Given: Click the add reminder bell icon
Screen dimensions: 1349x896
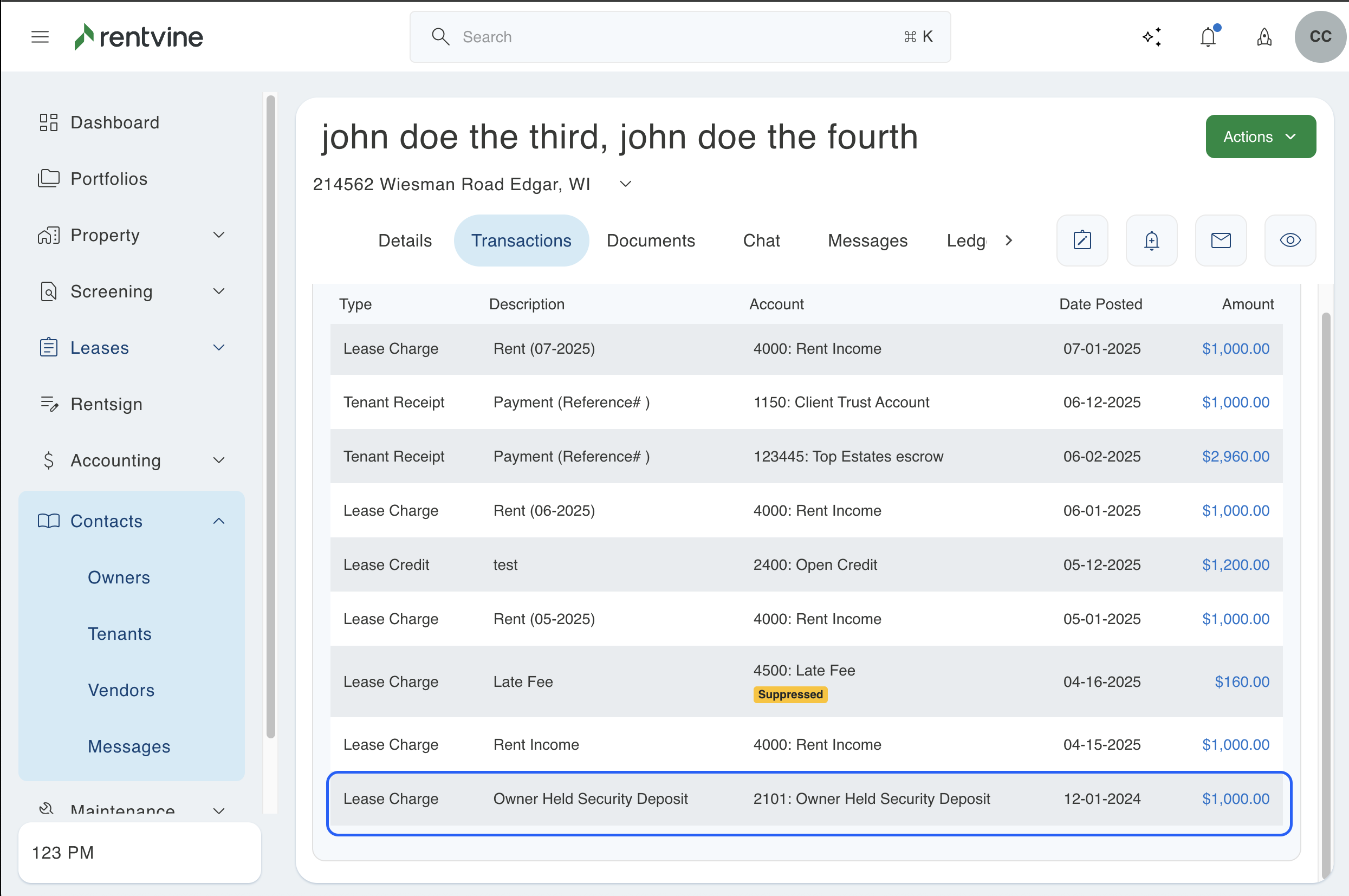Looking at the screenshot, I should point(1151,241).
